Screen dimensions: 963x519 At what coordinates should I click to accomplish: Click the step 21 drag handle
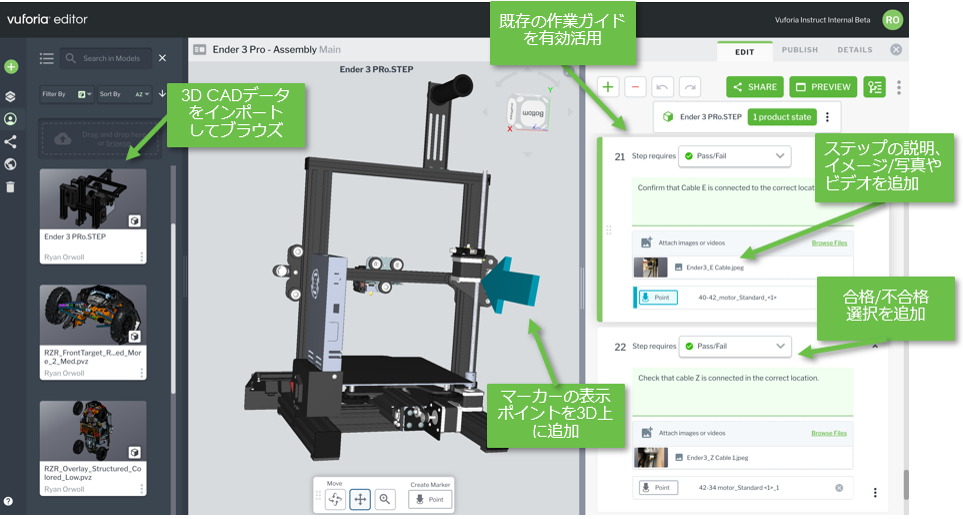pos(609,230)
